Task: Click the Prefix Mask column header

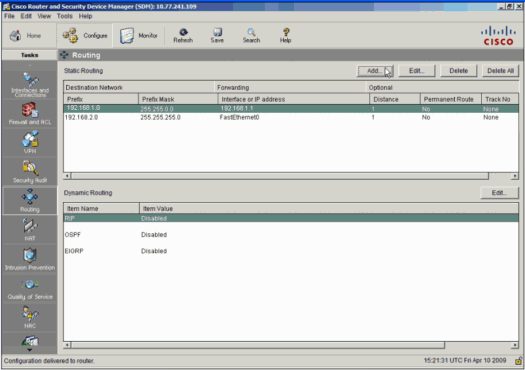Action: click(178, 99)
